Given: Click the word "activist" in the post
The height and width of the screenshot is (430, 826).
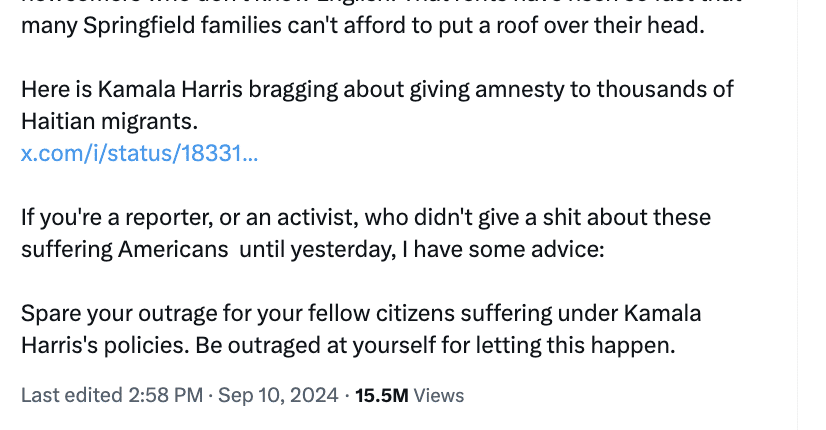Looking at the screenshot, I should click(x=318, y=217).
